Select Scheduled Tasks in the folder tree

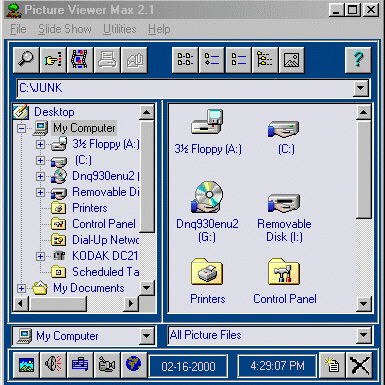pyautogui.click(x=106, y=272)
